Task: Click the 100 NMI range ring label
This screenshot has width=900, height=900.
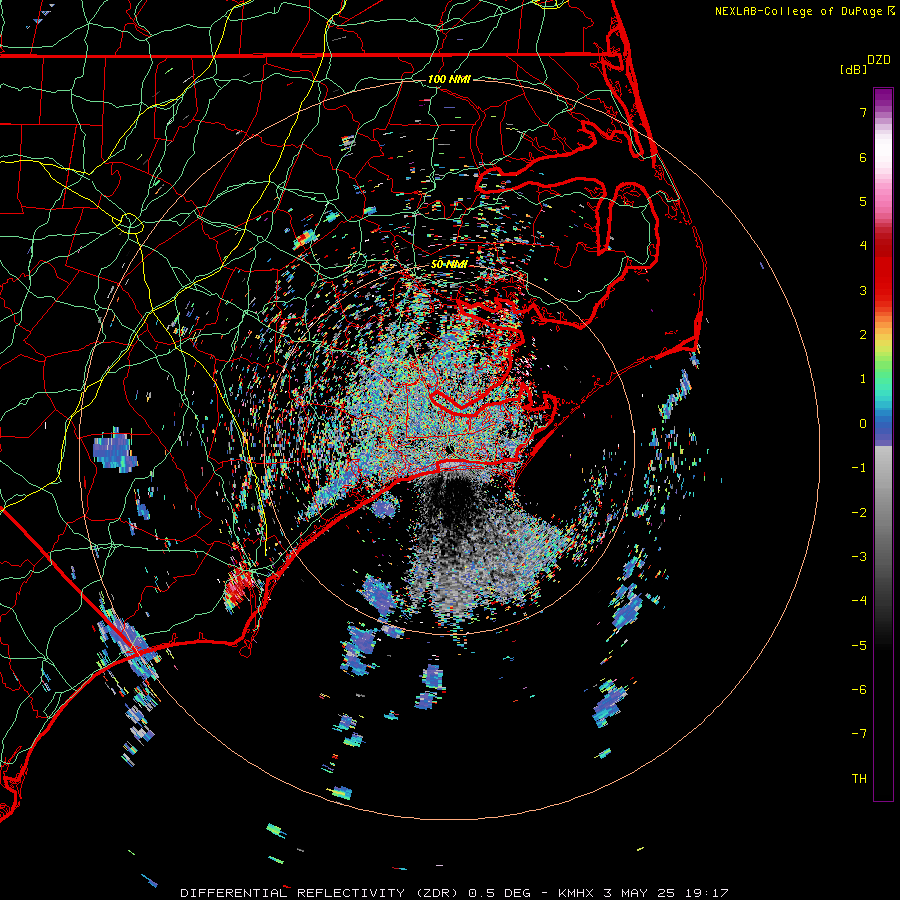Action: [x=449, y=79]
